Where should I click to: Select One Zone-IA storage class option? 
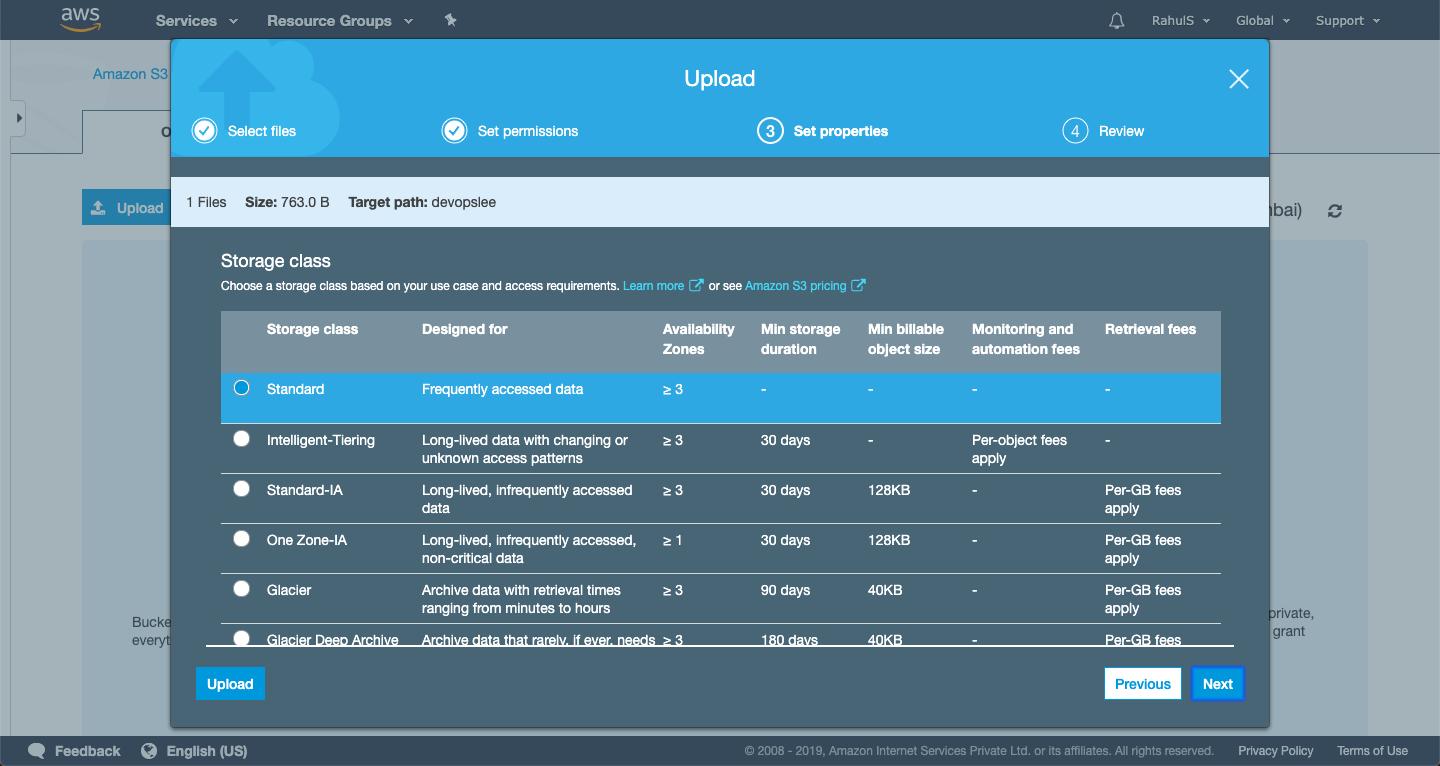pos(241,539)
